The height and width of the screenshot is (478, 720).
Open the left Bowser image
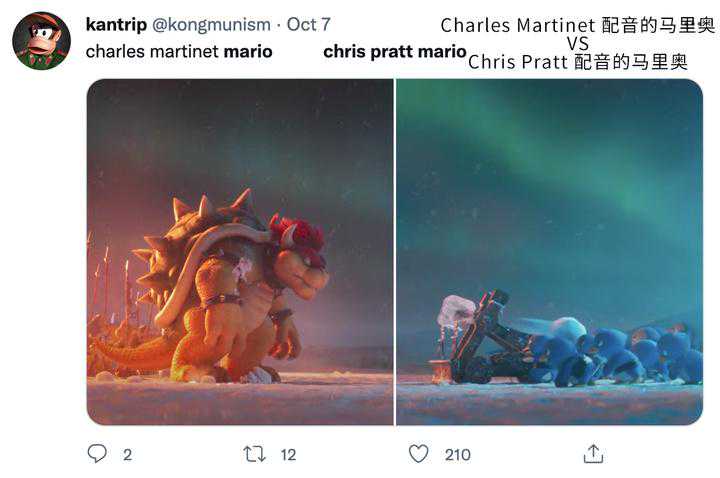click(x=240, y=252)
